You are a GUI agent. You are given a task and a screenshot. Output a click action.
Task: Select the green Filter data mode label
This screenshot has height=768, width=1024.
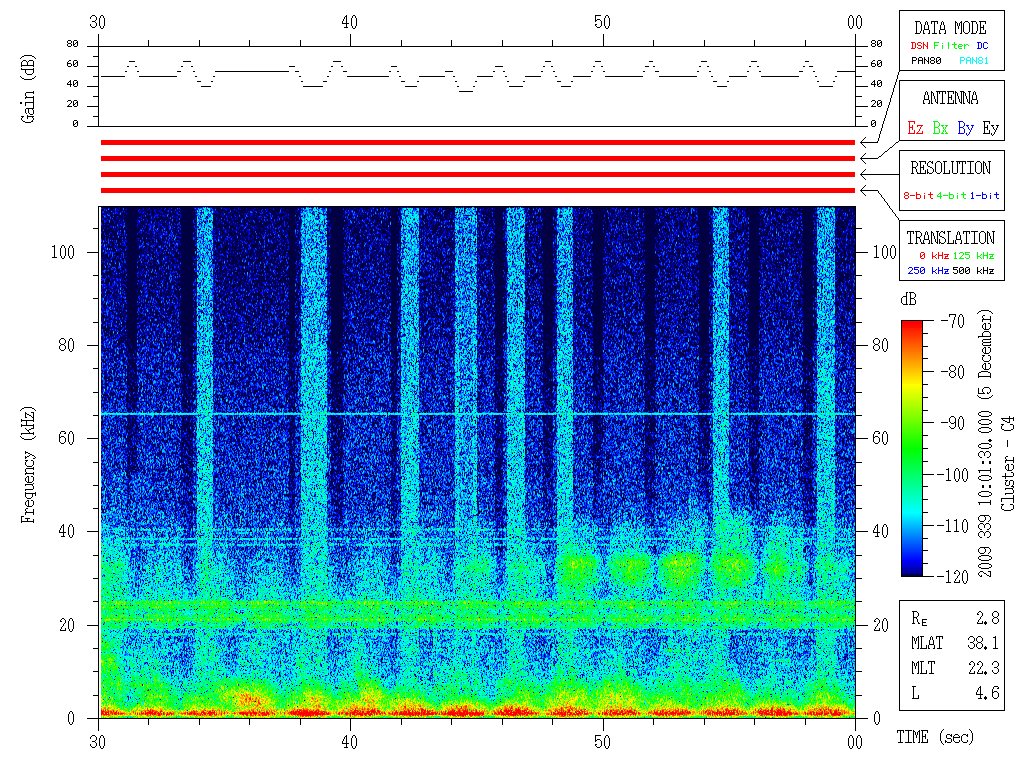(950, 46)
